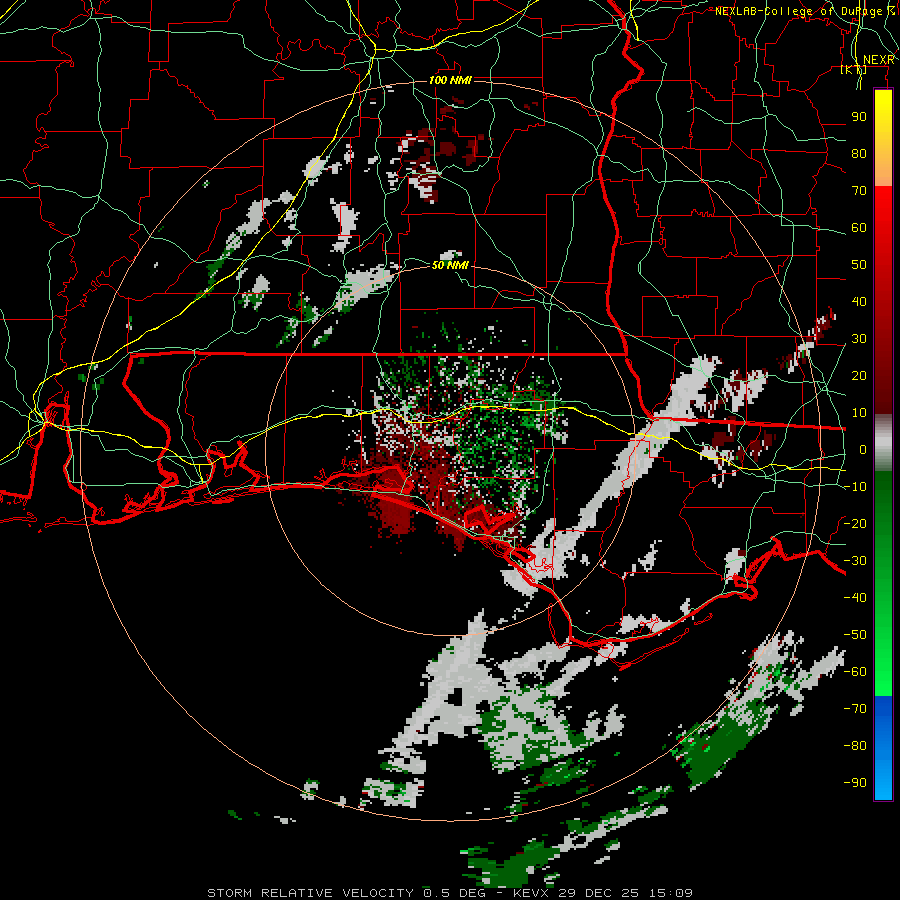Viewport: 900px width, 900px height.
Task: Click the "15:09" timestamp in the footer
Action: 671,893
